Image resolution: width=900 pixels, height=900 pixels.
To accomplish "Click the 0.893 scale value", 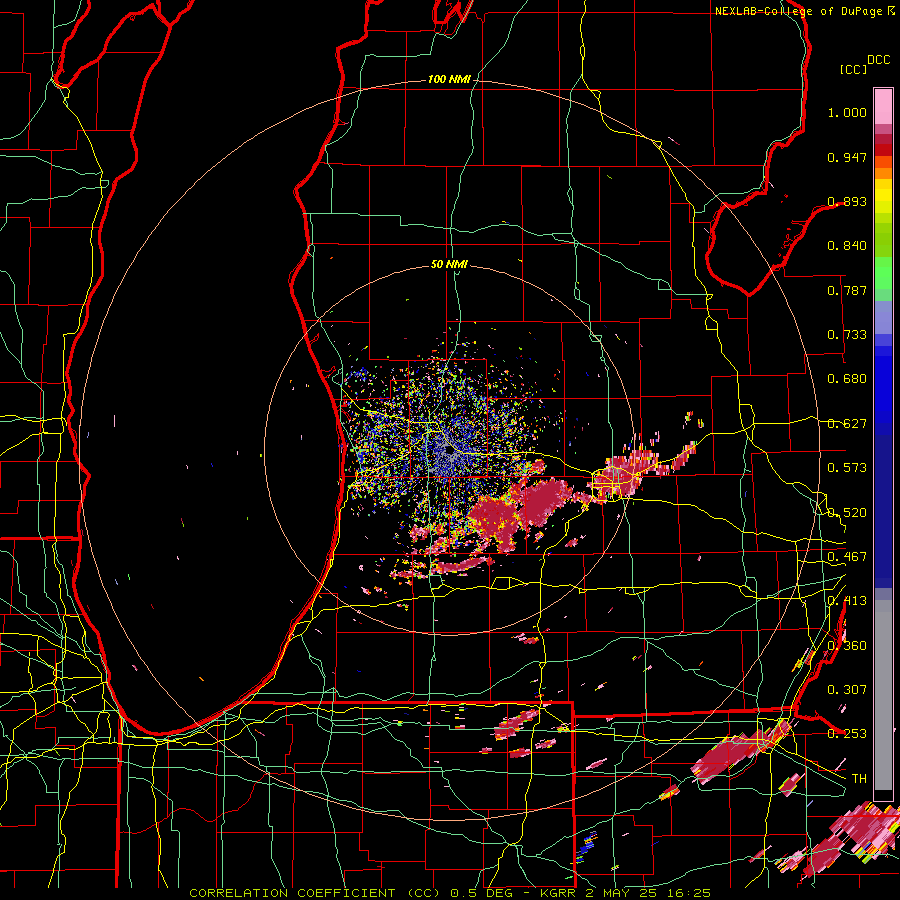I will coord(847,201).
